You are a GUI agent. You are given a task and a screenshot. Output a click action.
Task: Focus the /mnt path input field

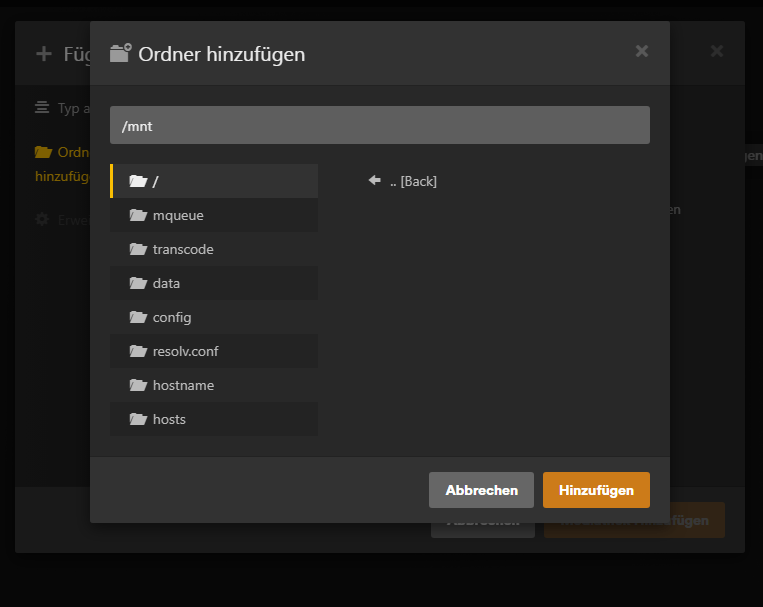[380, 125]
